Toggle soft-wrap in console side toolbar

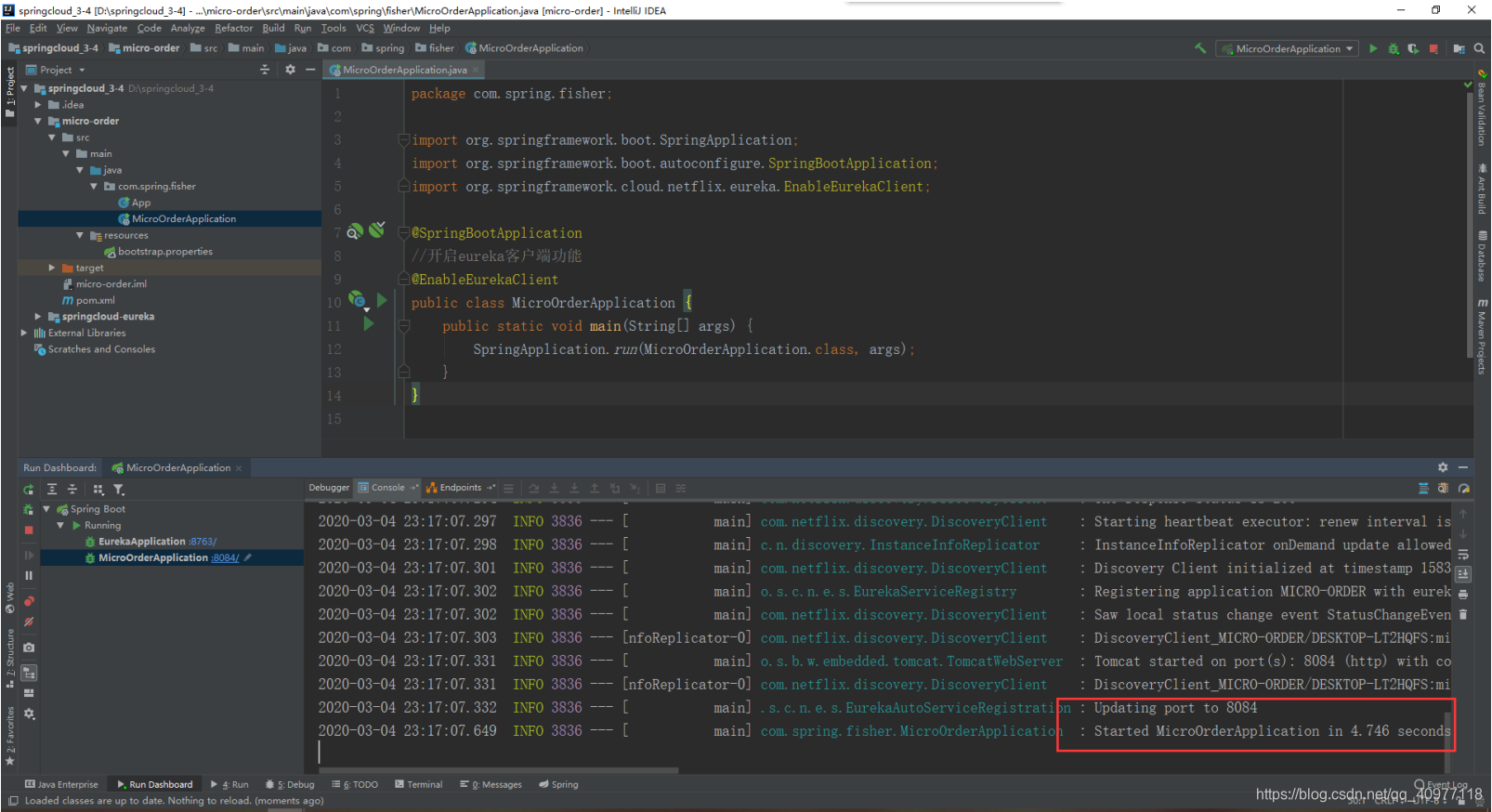[x=1463, y=554]
